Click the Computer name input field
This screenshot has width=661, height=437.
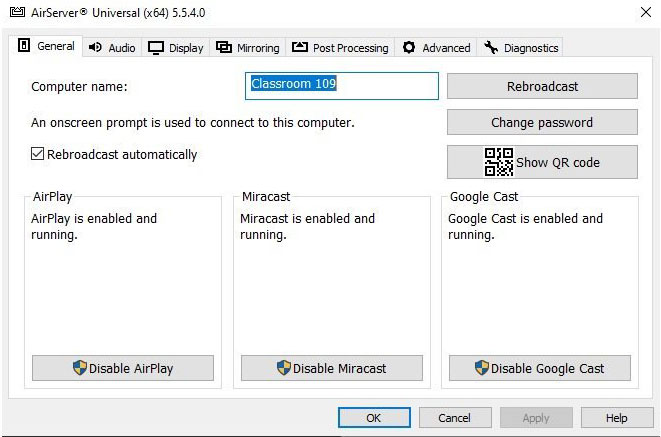coord(341,86)
